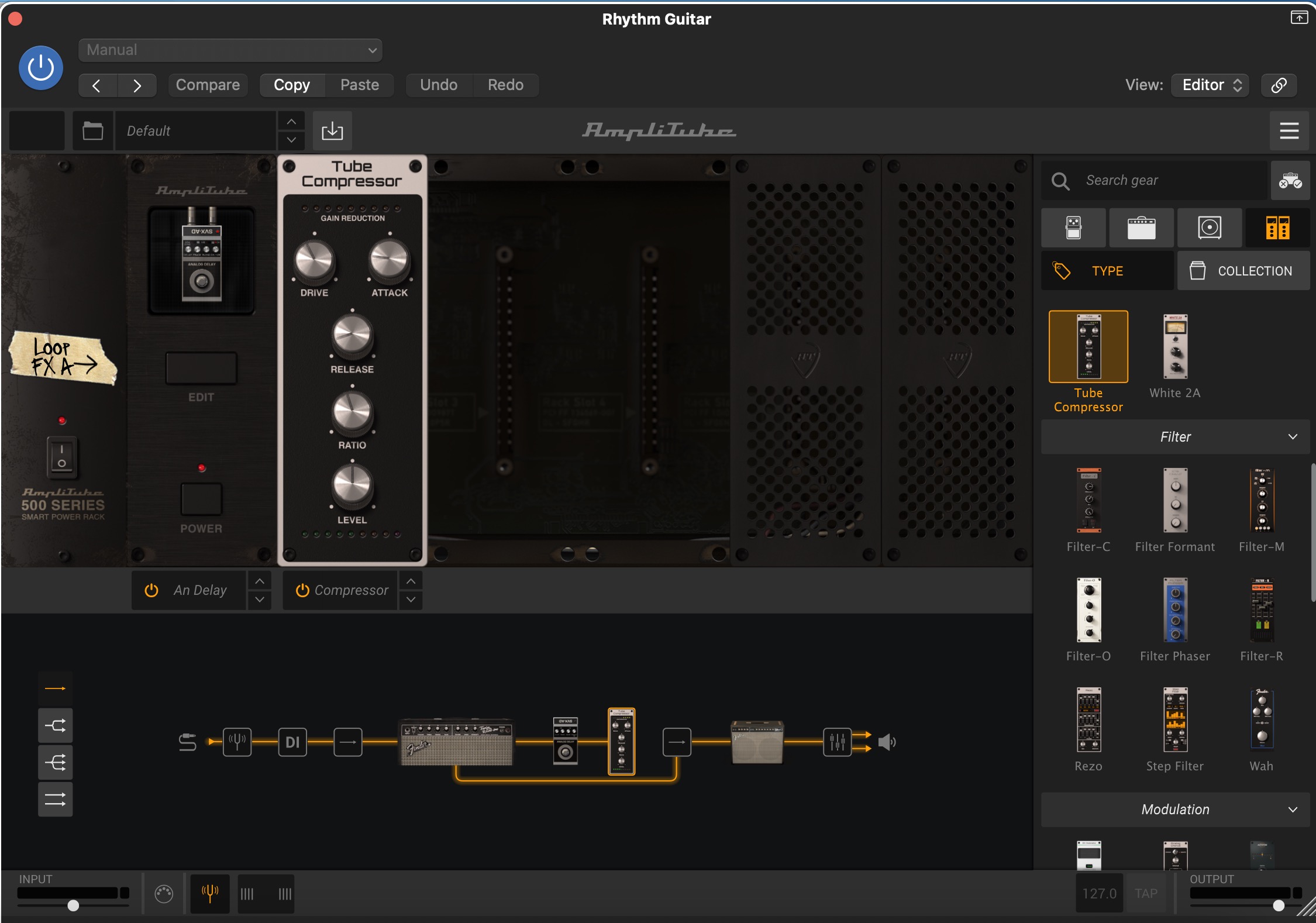Open the preset browser folder icon
This screenshot has height=923, width=1316.
coord(92,130)
